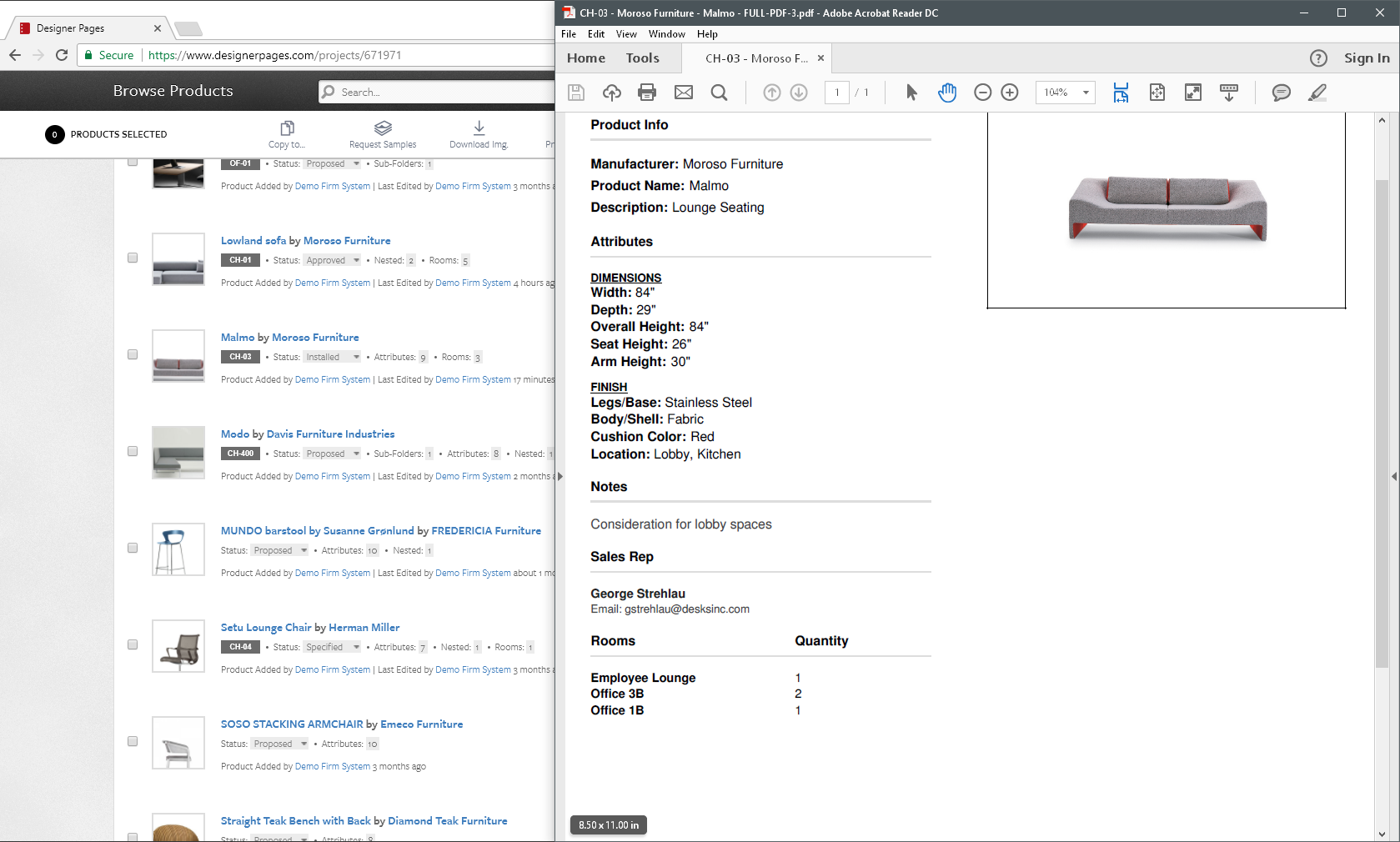Open the FREDERICIA Furniture manufacturer link
This screenshot has height=842, width=1400.
tap(486, 531)
